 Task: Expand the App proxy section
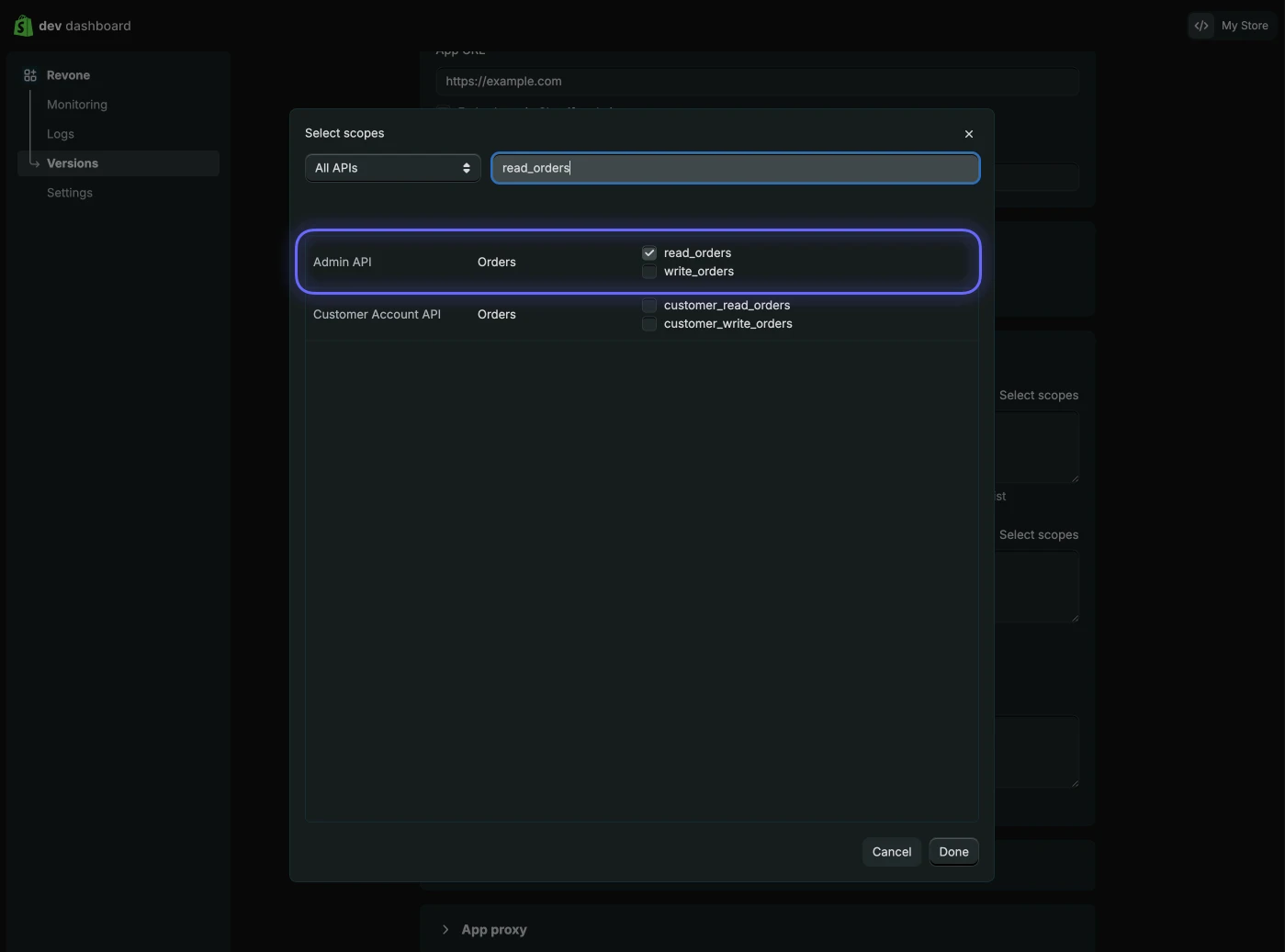(445, 929)
